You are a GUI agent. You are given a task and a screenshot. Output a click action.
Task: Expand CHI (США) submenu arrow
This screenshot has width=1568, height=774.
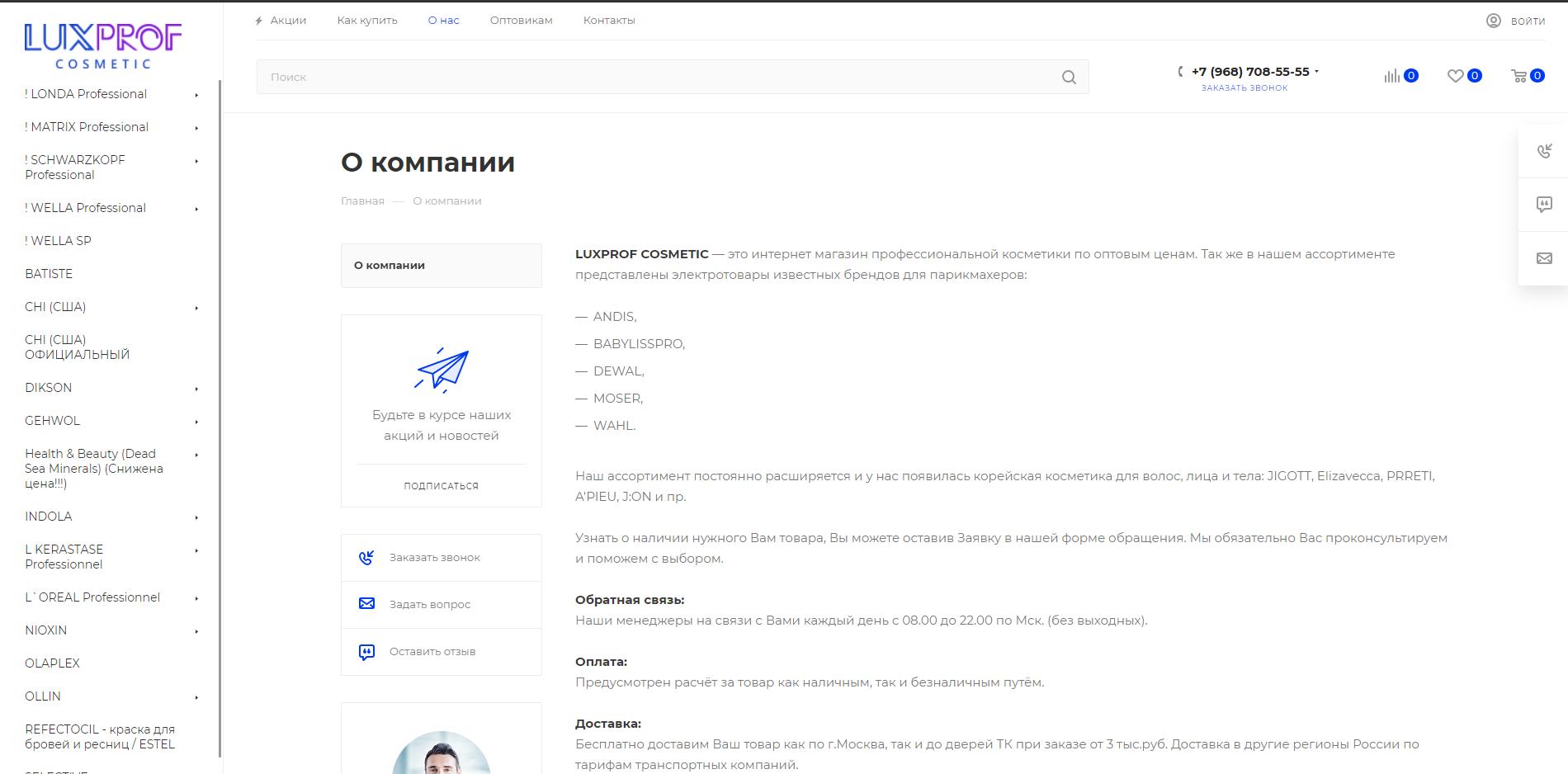(x=196, y=308)
